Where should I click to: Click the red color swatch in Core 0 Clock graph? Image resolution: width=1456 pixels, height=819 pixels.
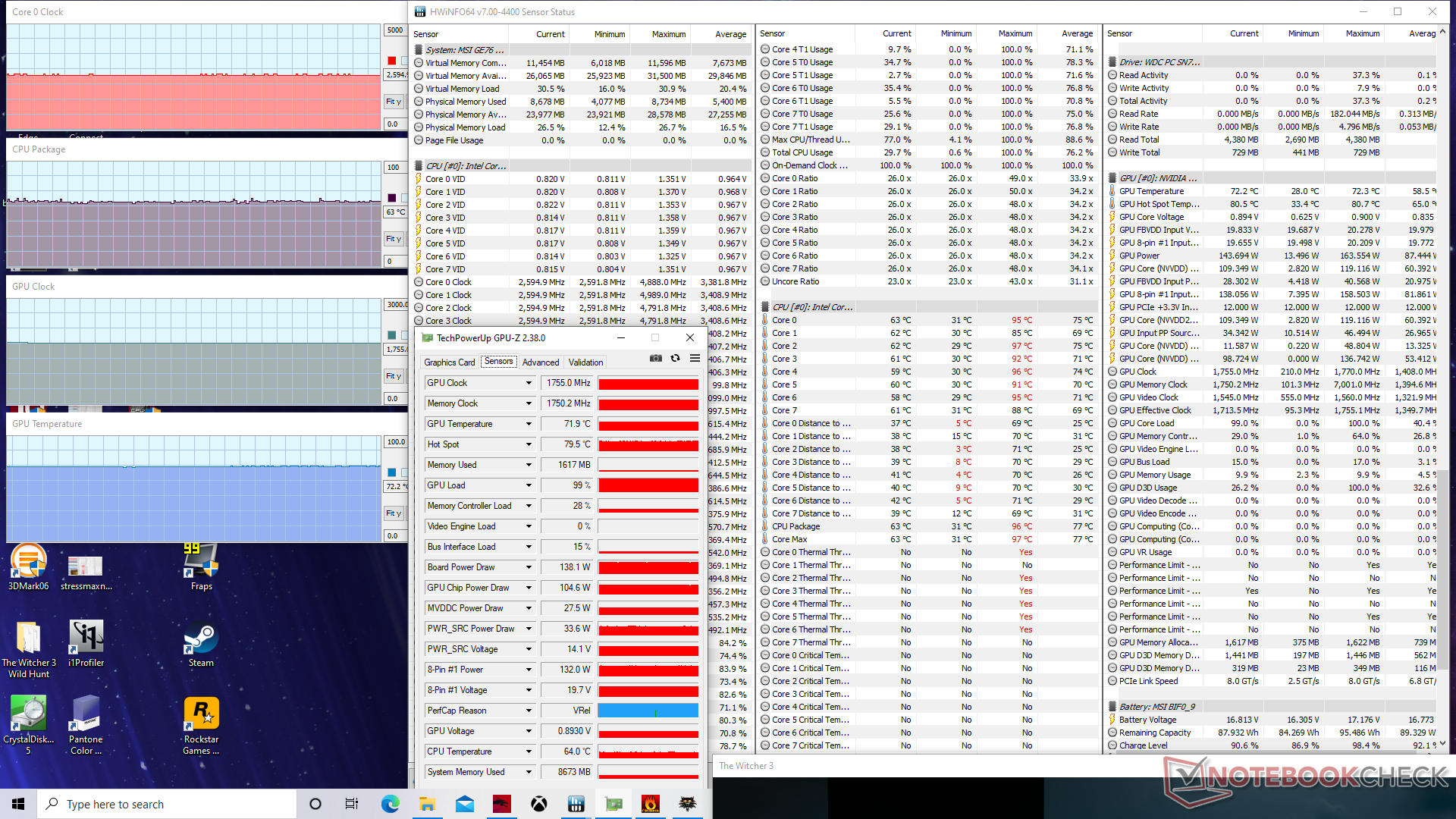(391, 61)
